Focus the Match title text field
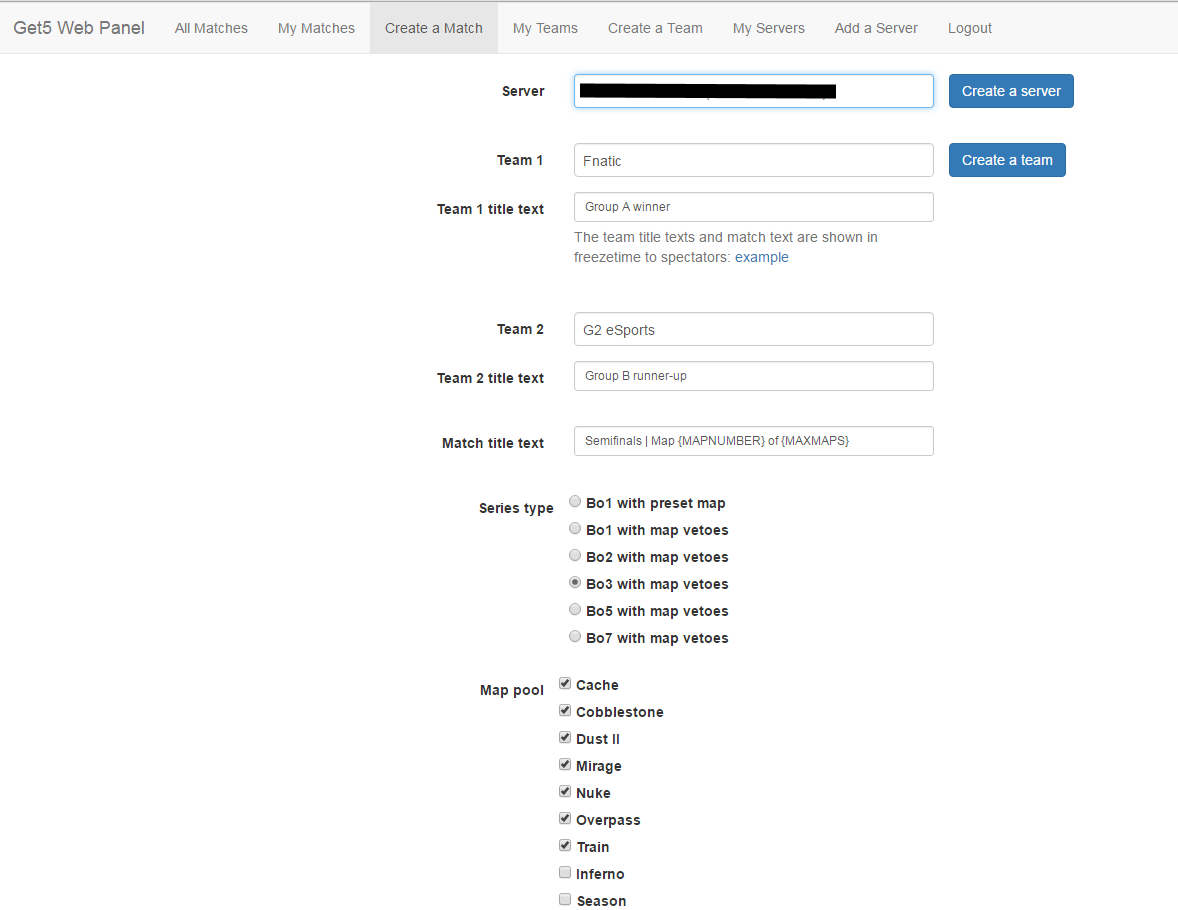 [x=753, y=441]
